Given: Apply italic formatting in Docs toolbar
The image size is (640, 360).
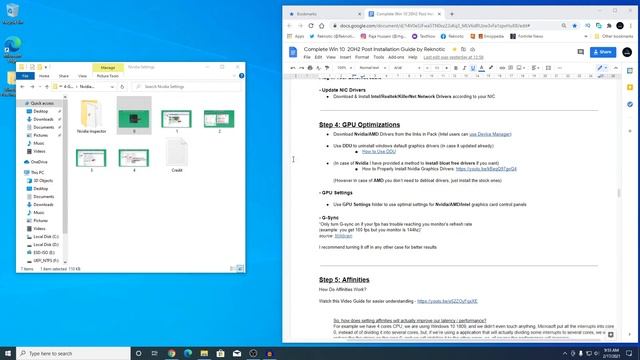Looking at the screenshot, I should 464,68.
